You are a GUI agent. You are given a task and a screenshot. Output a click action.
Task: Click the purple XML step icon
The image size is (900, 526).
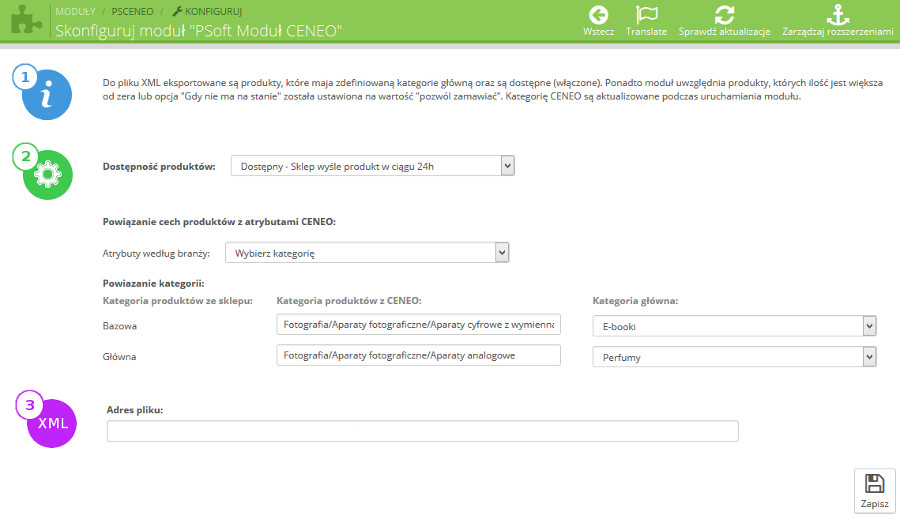[52, 423]
